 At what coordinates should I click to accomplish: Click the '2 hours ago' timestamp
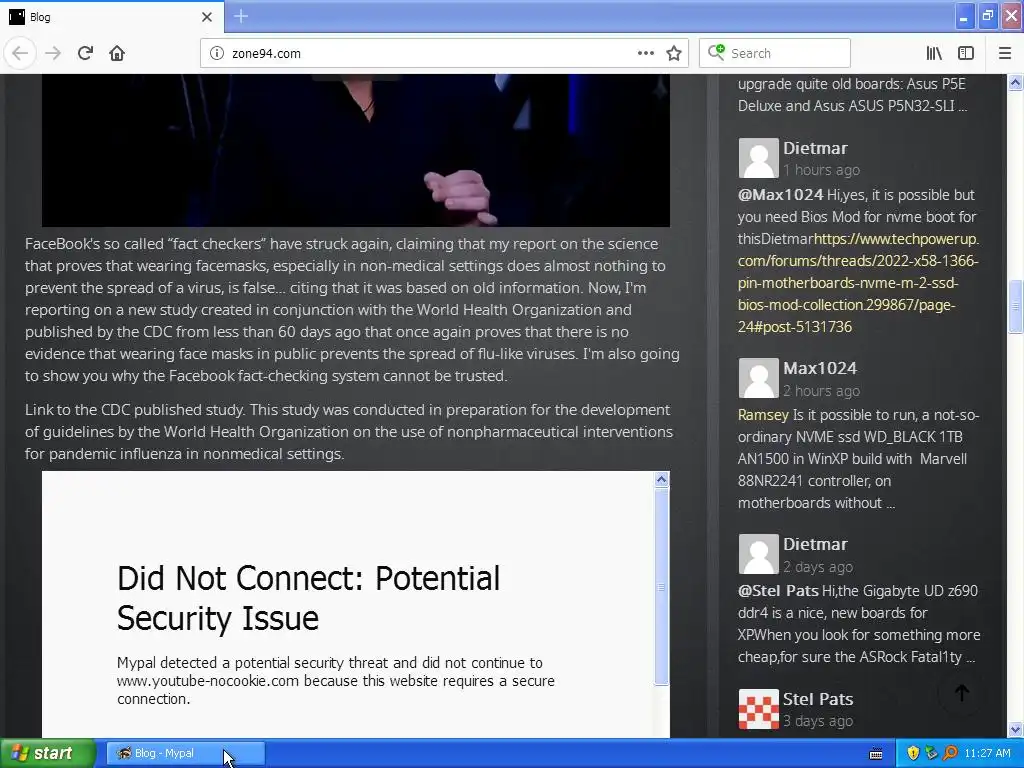point(822,391)
